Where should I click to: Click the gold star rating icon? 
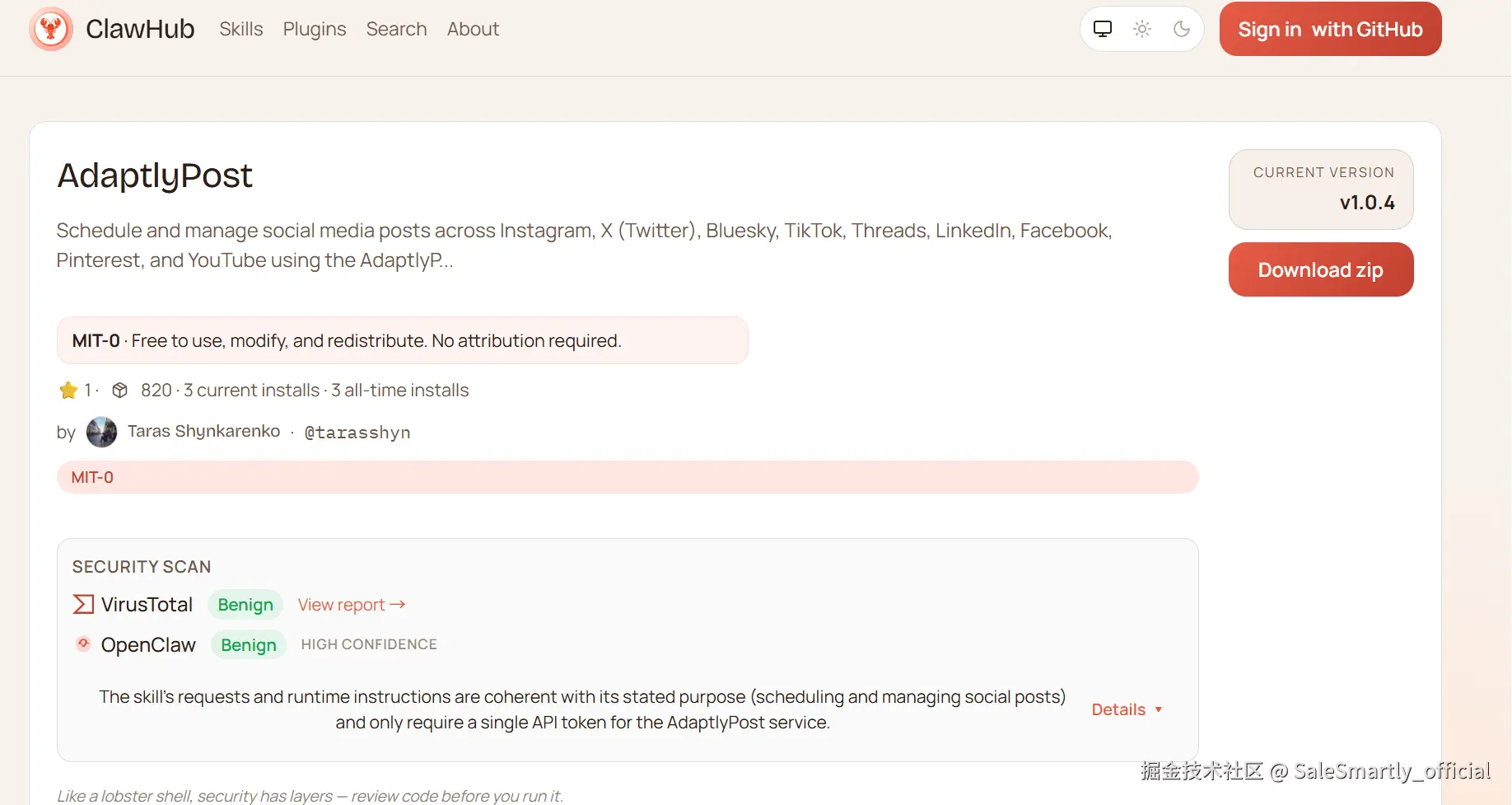click(68, 391)
